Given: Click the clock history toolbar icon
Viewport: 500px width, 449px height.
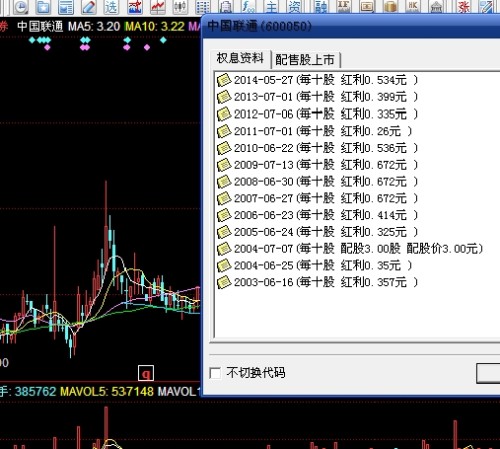Looking at the screenshot, I should pos(21,7).
